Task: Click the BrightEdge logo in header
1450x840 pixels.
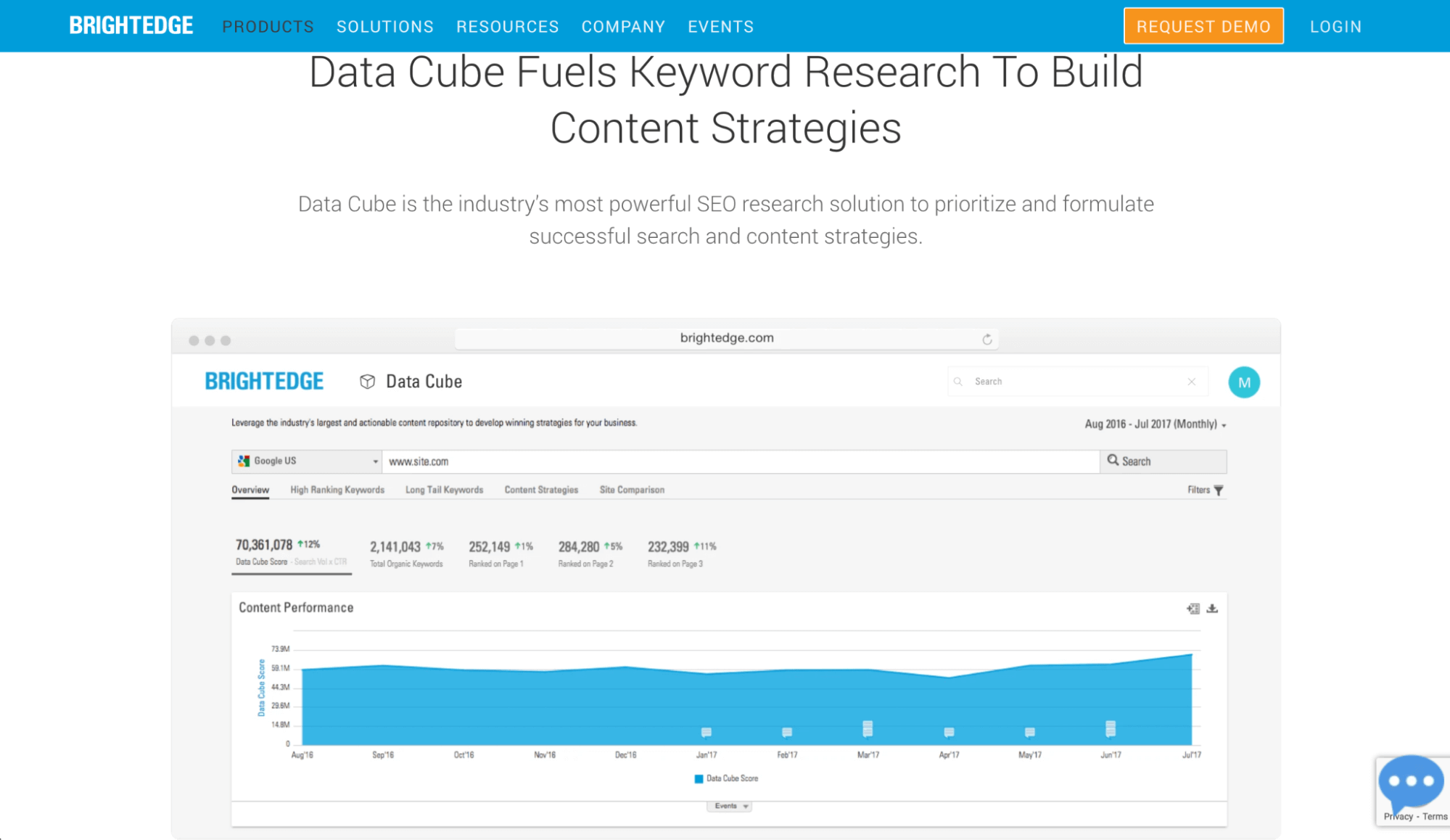Action: click(131, 26)
